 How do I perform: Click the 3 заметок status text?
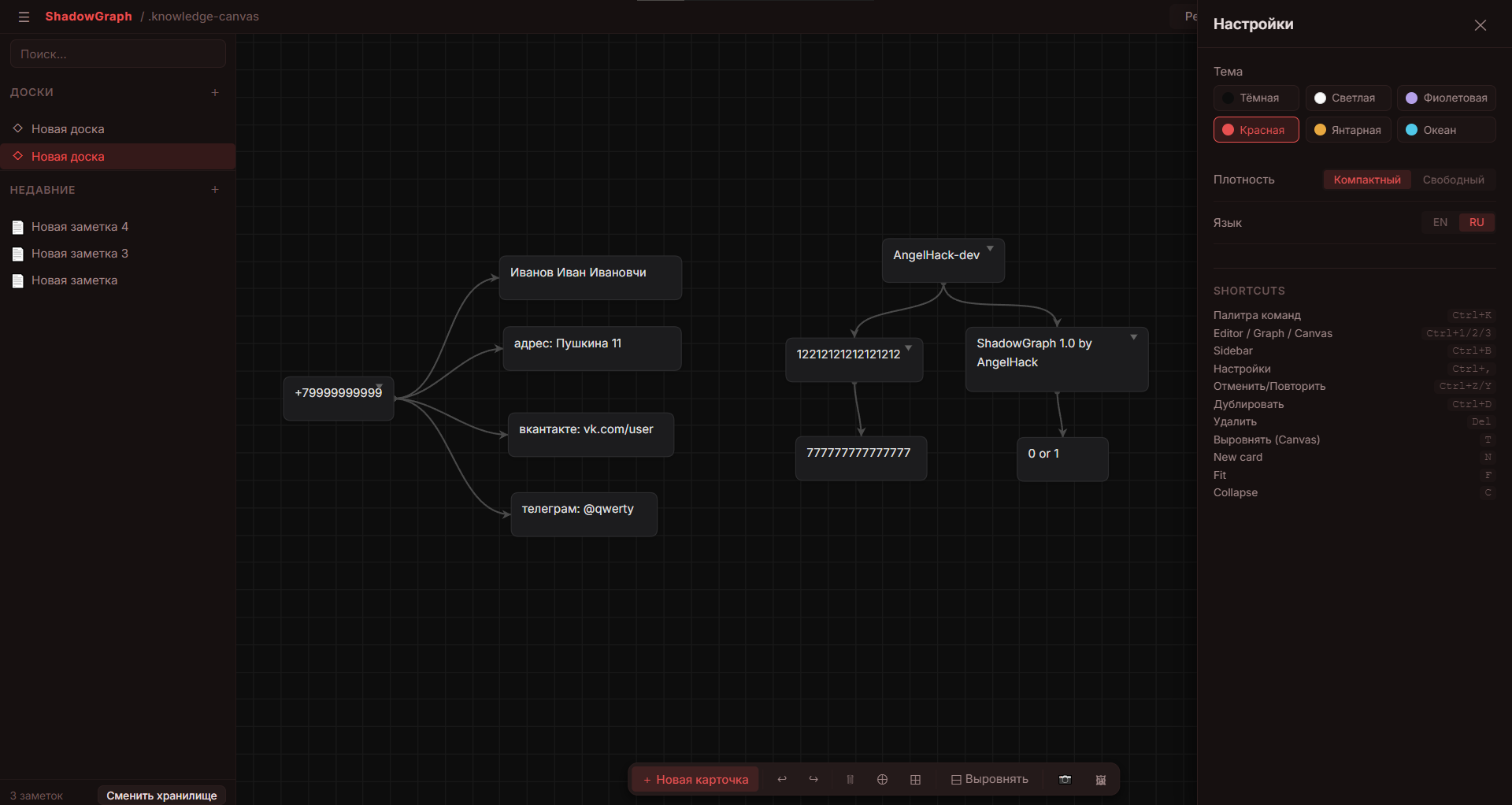coord(36,796)
